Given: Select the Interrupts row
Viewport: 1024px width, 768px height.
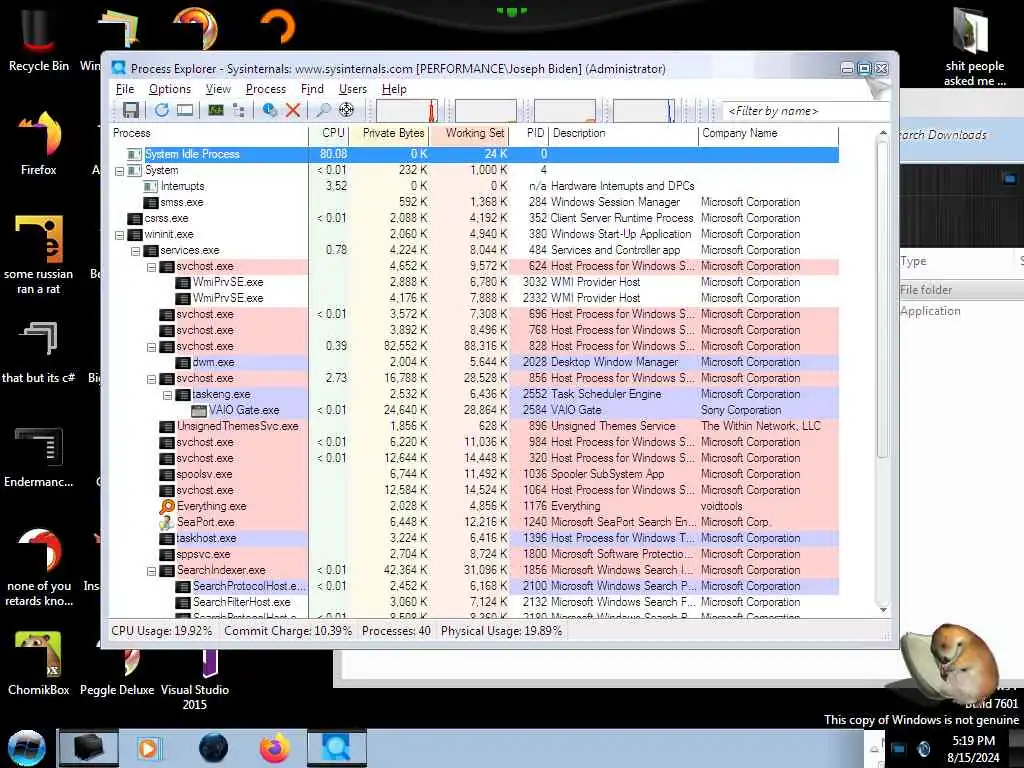Looking at the screenshot, I should coord(475,186).
